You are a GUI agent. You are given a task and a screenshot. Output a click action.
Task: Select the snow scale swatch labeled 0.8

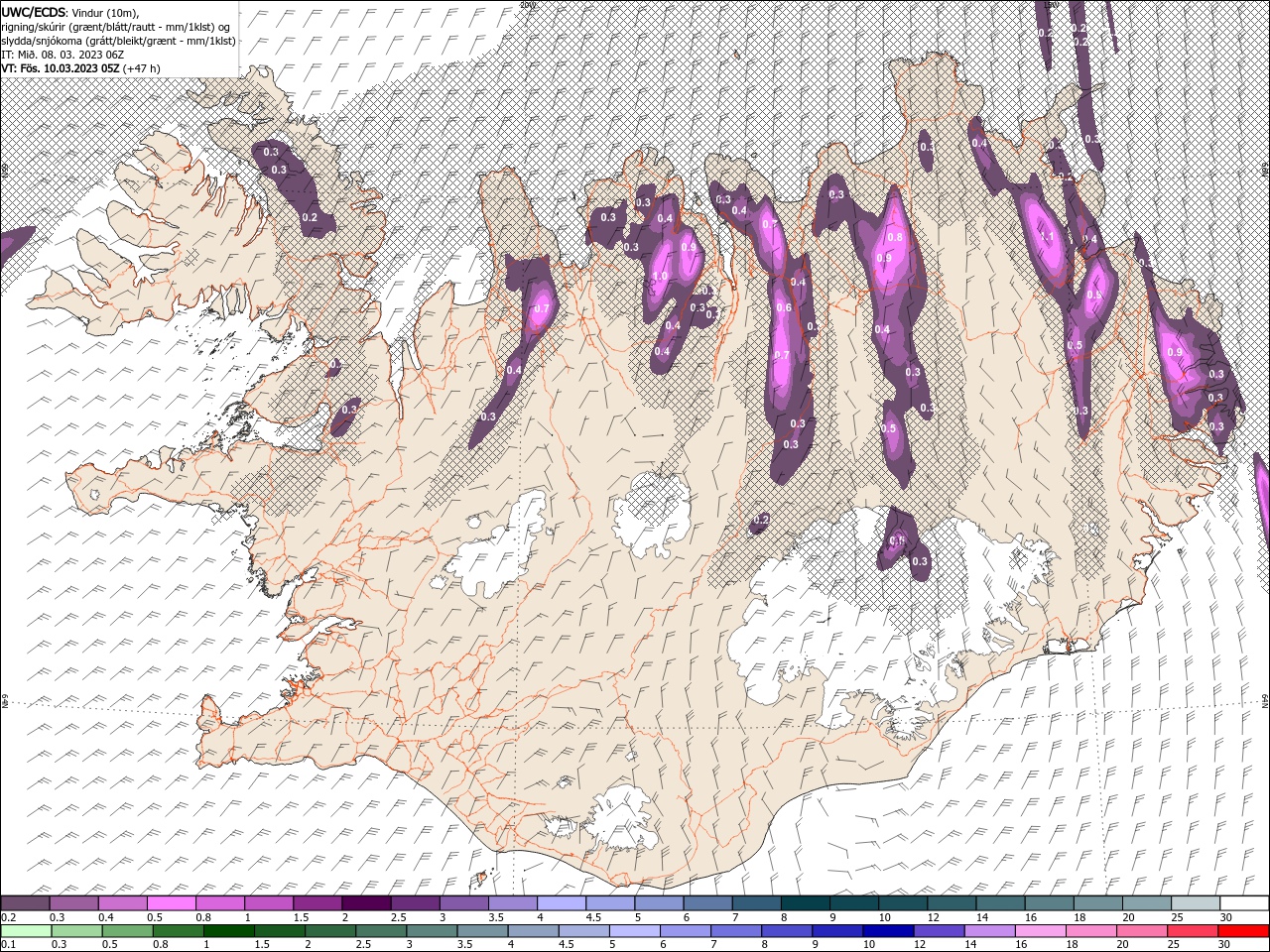tap(220, 903)
